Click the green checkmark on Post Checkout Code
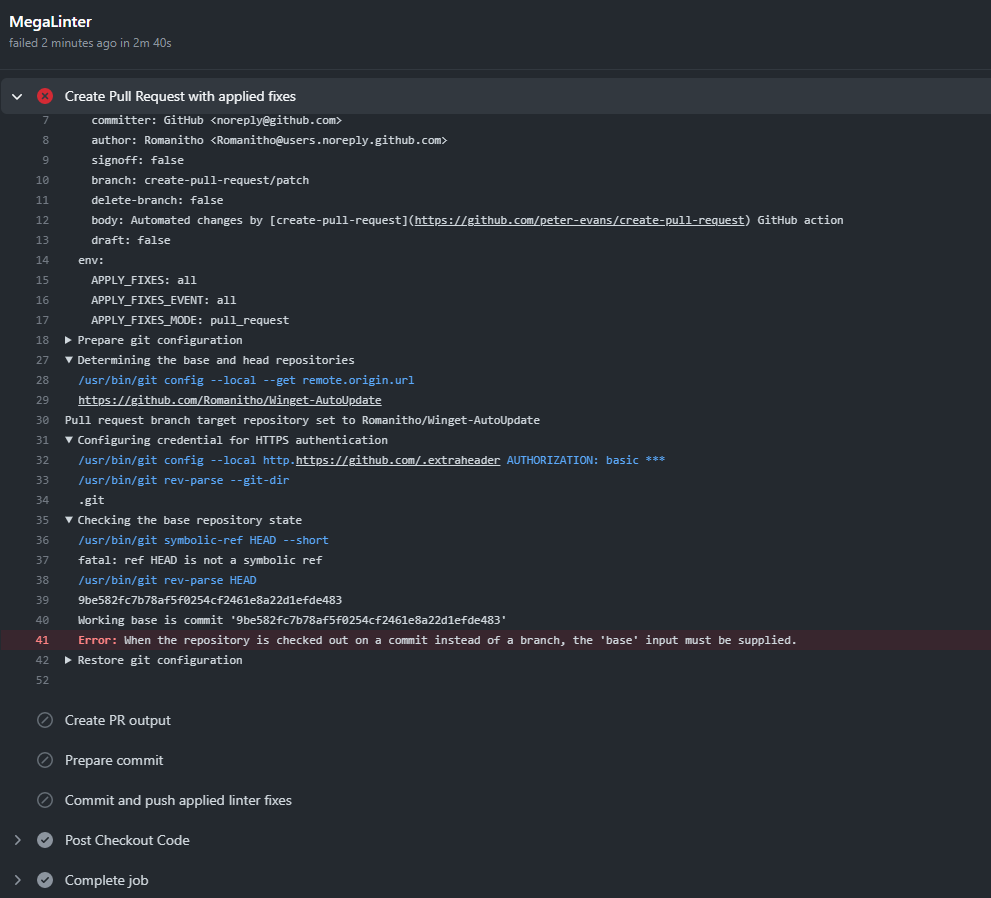991x898 pixels. click(44, 840)
